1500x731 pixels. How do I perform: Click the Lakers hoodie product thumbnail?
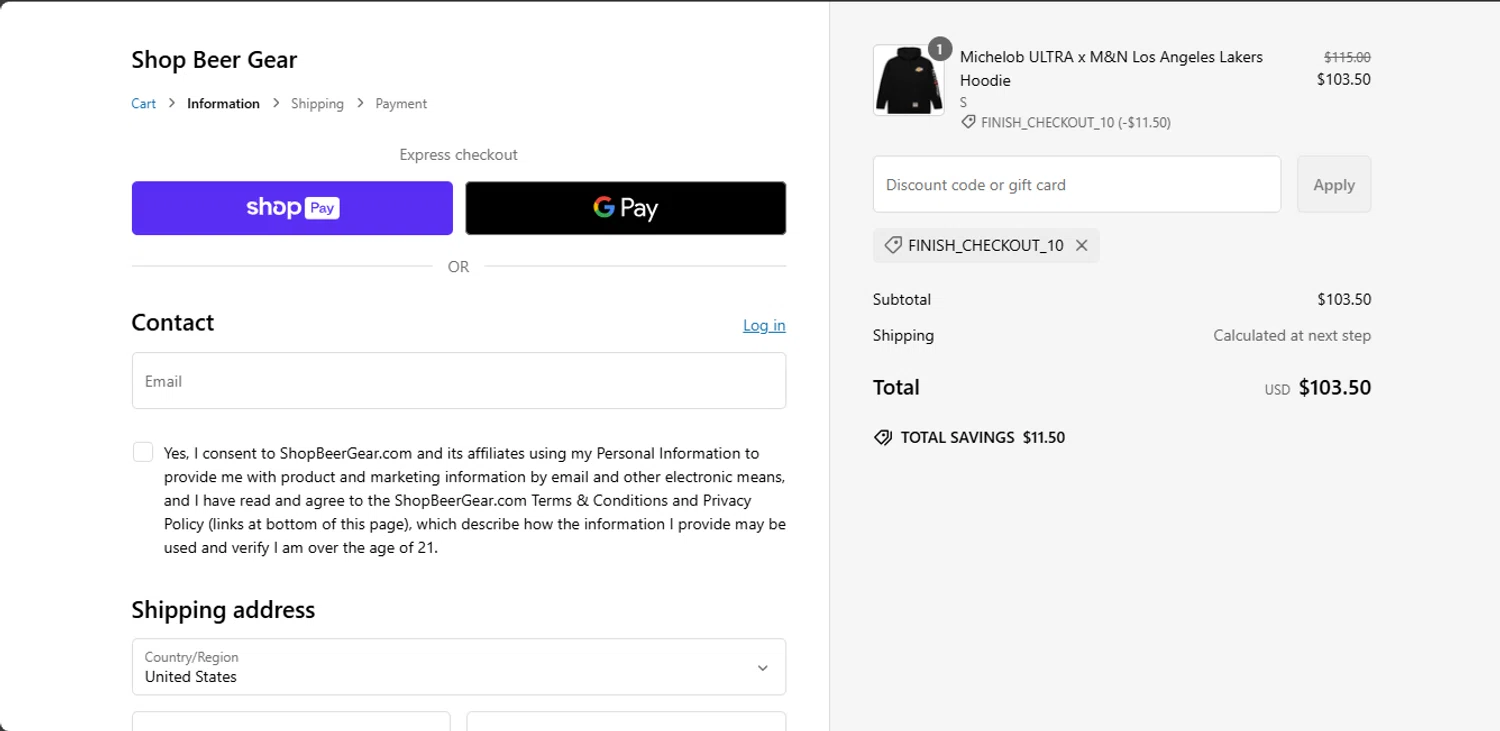point(908,80)
